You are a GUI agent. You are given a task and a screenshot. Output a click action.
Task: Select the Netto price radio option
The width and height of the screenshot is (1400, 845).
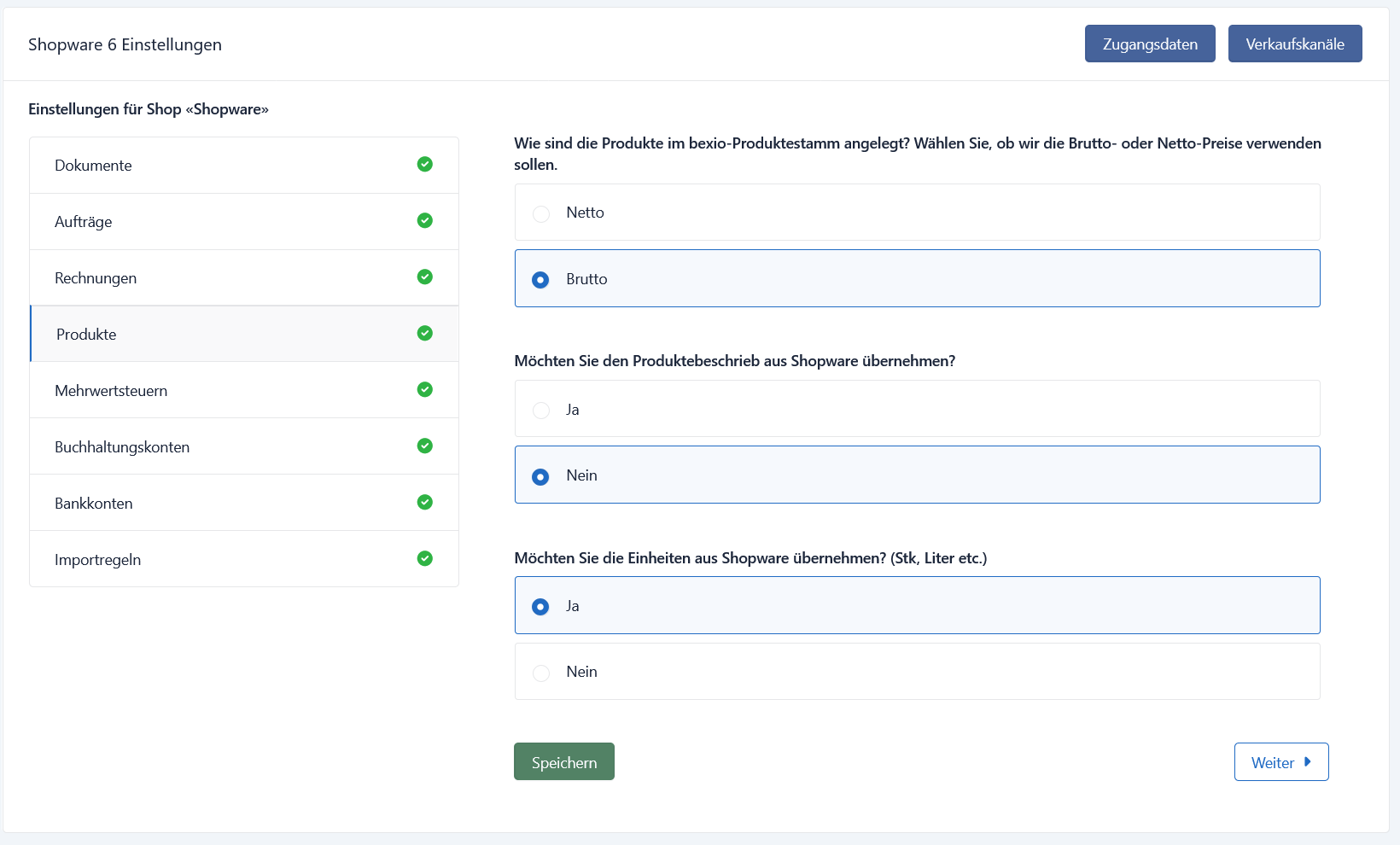point(917,213)
